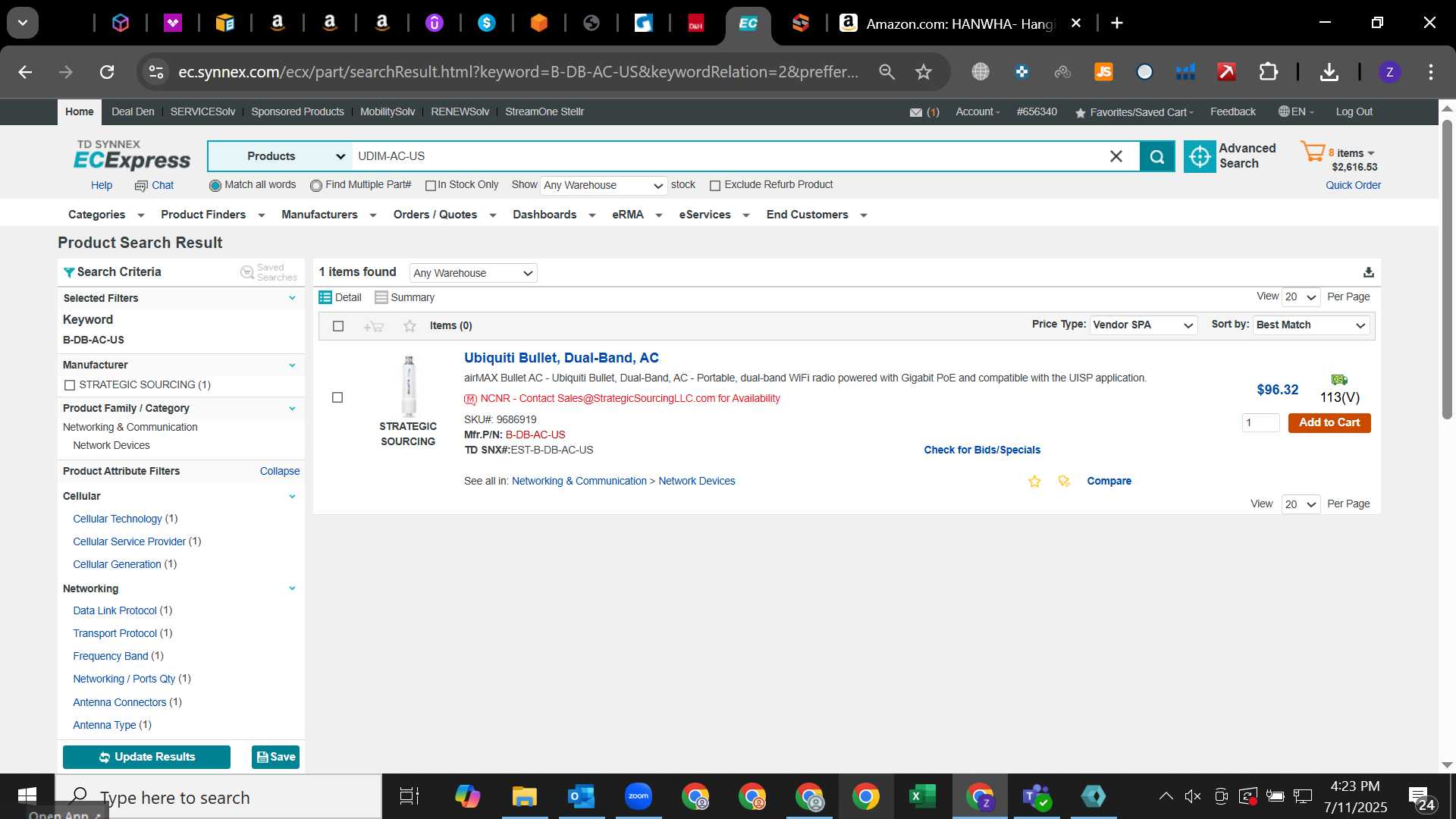Screen dimensions: 1456x819
Task: Open Check for Bids/Specials link
Action: pyautogui.click(x=982, y=450)
